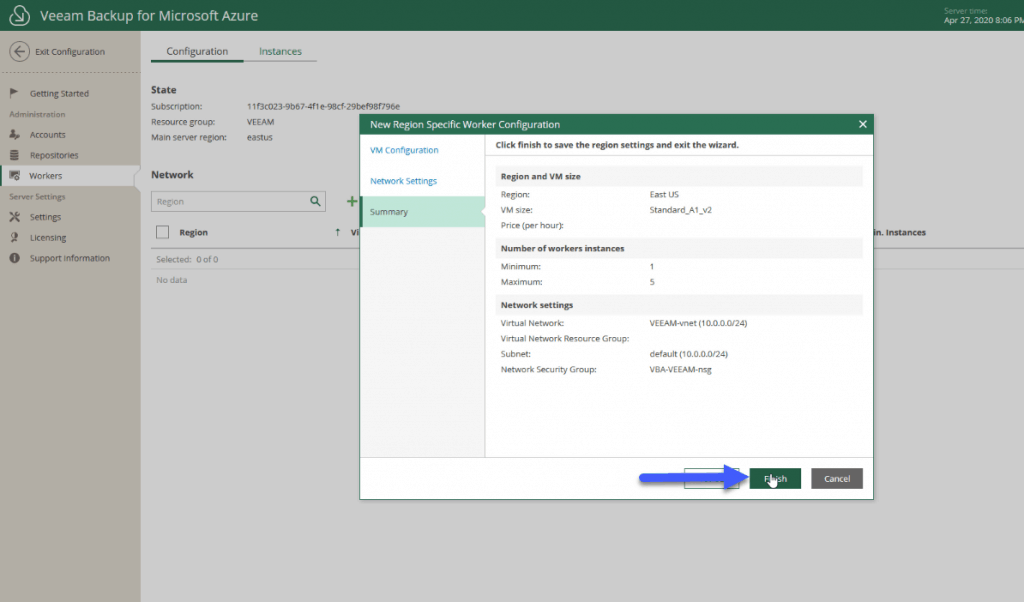This screenshot has height=602, width=1024.
Task: Click the VEEAM-vnet (10.0.0.0/24) value
Action: (698, 323)
